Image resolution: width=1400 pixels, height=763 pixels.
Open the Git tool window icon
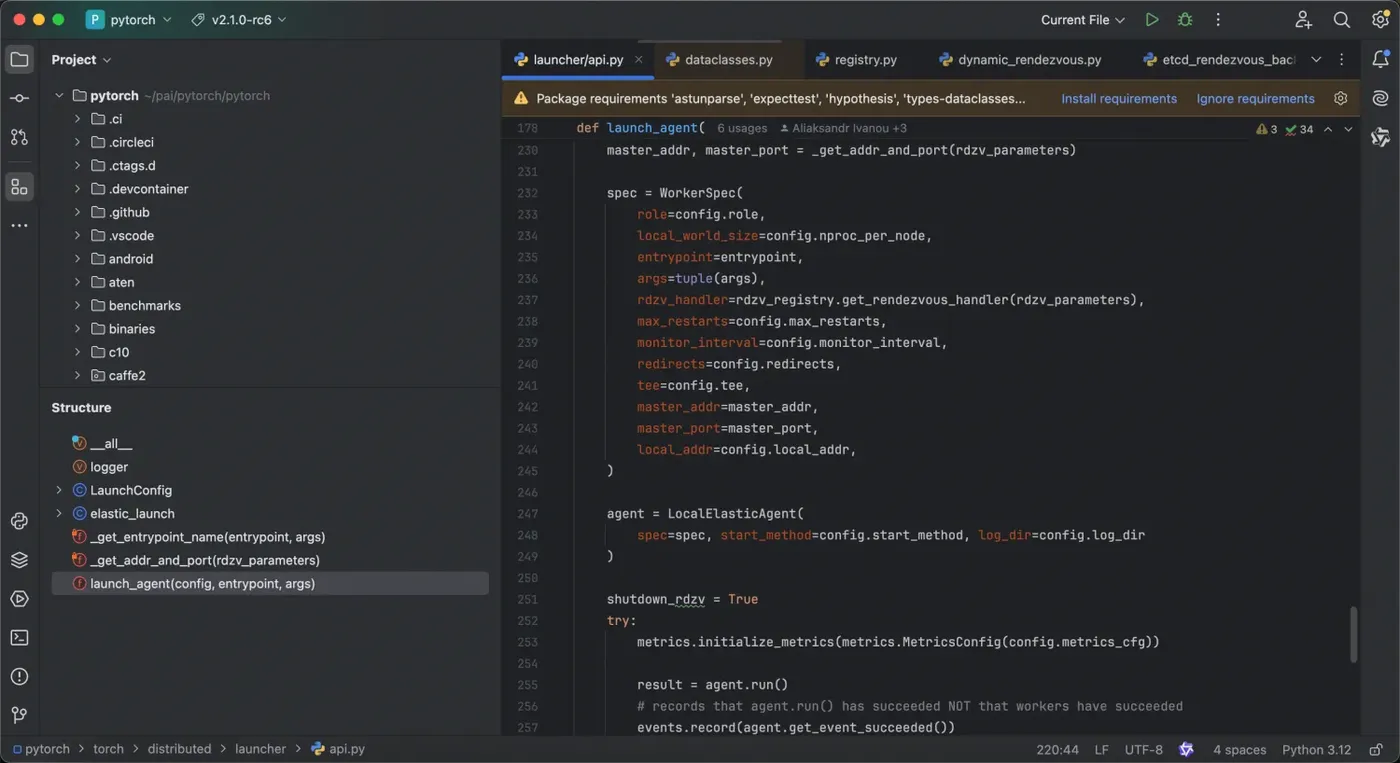(19, 715)
